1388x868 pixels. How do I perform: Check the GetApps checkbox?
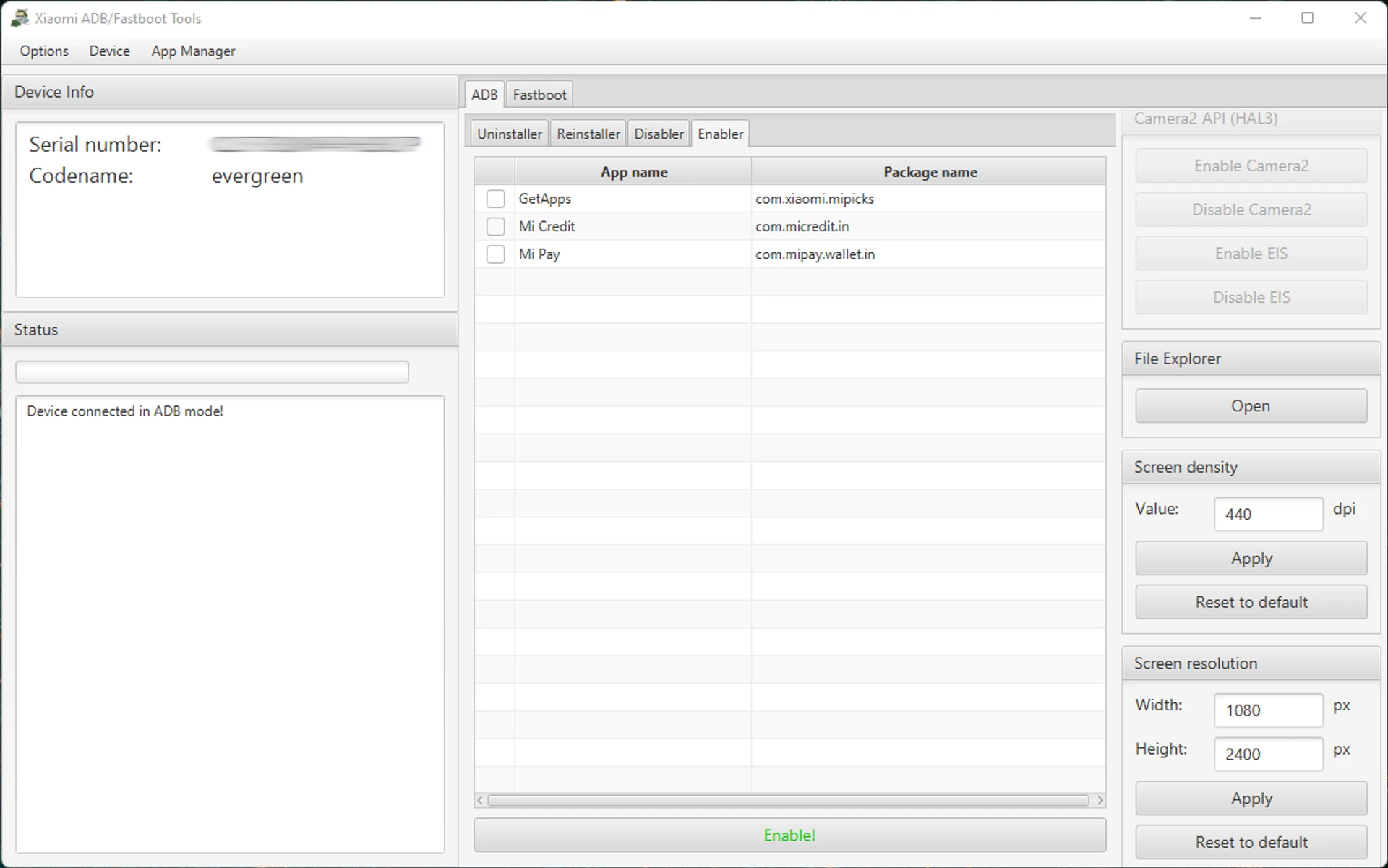click(x=495, y=199)
